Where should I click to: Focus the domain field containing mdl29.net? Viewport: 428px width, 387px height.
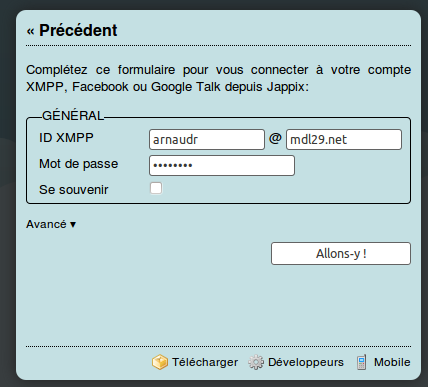point(344,140)
